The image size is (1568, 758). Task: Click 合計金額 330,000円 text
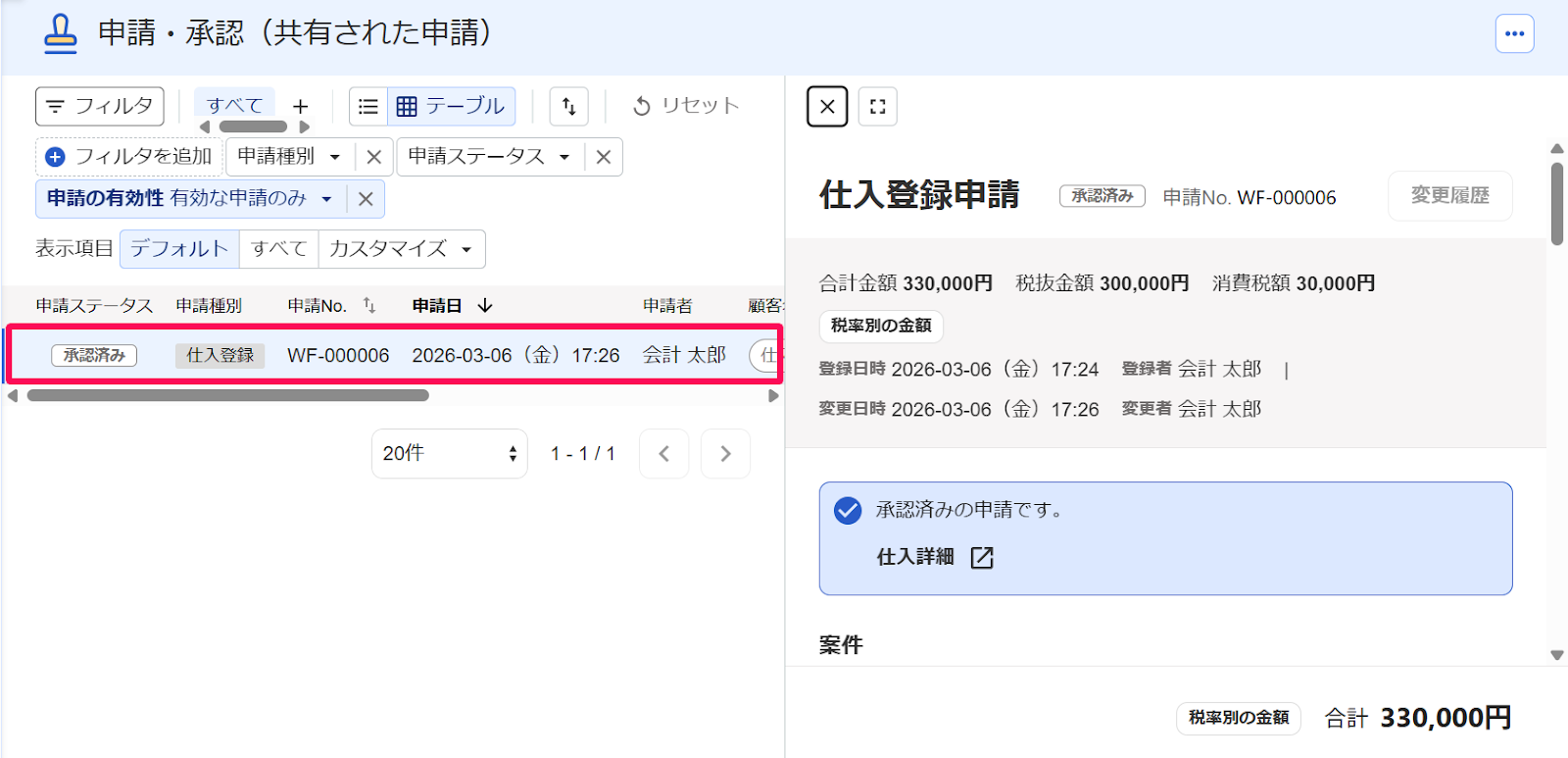(906, 283)
